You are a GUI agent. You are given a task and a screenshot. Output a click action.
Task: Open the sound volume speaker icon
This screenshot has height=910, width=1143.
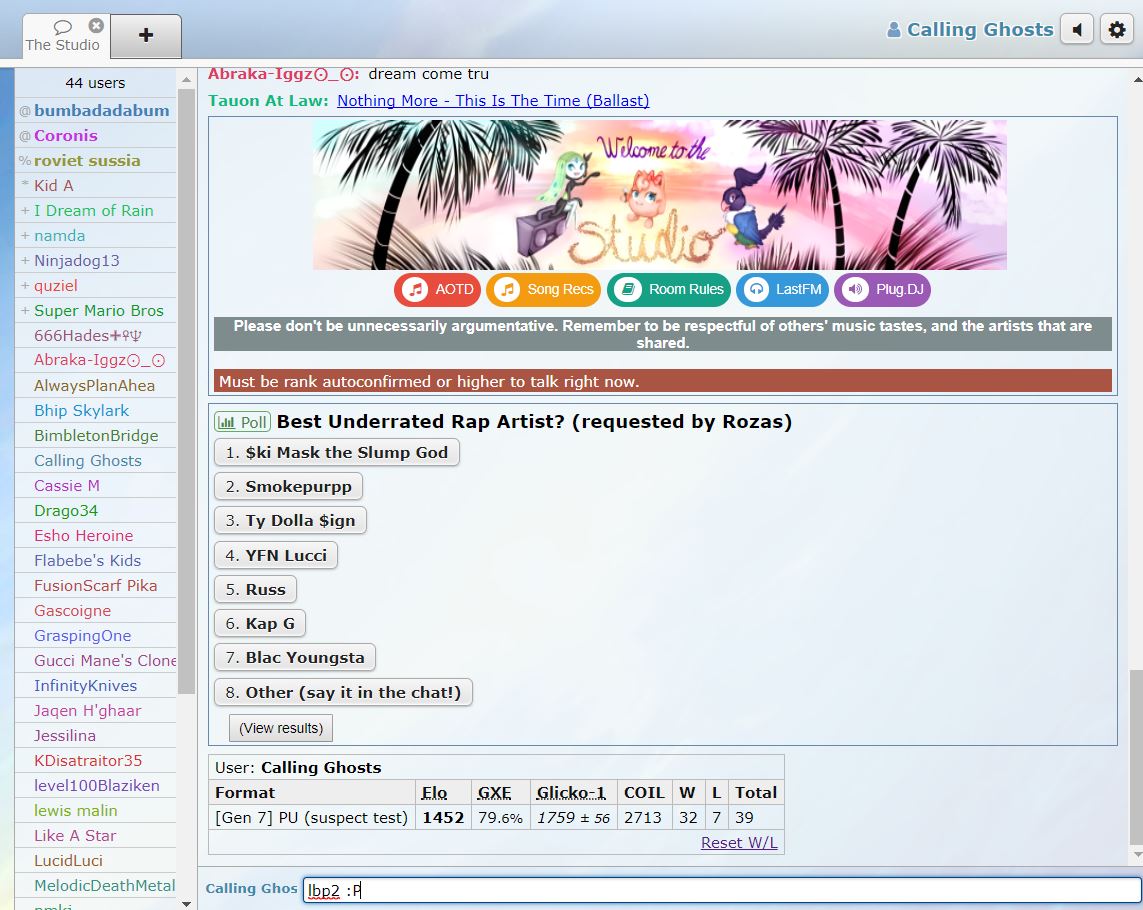tap(1077, 30)
